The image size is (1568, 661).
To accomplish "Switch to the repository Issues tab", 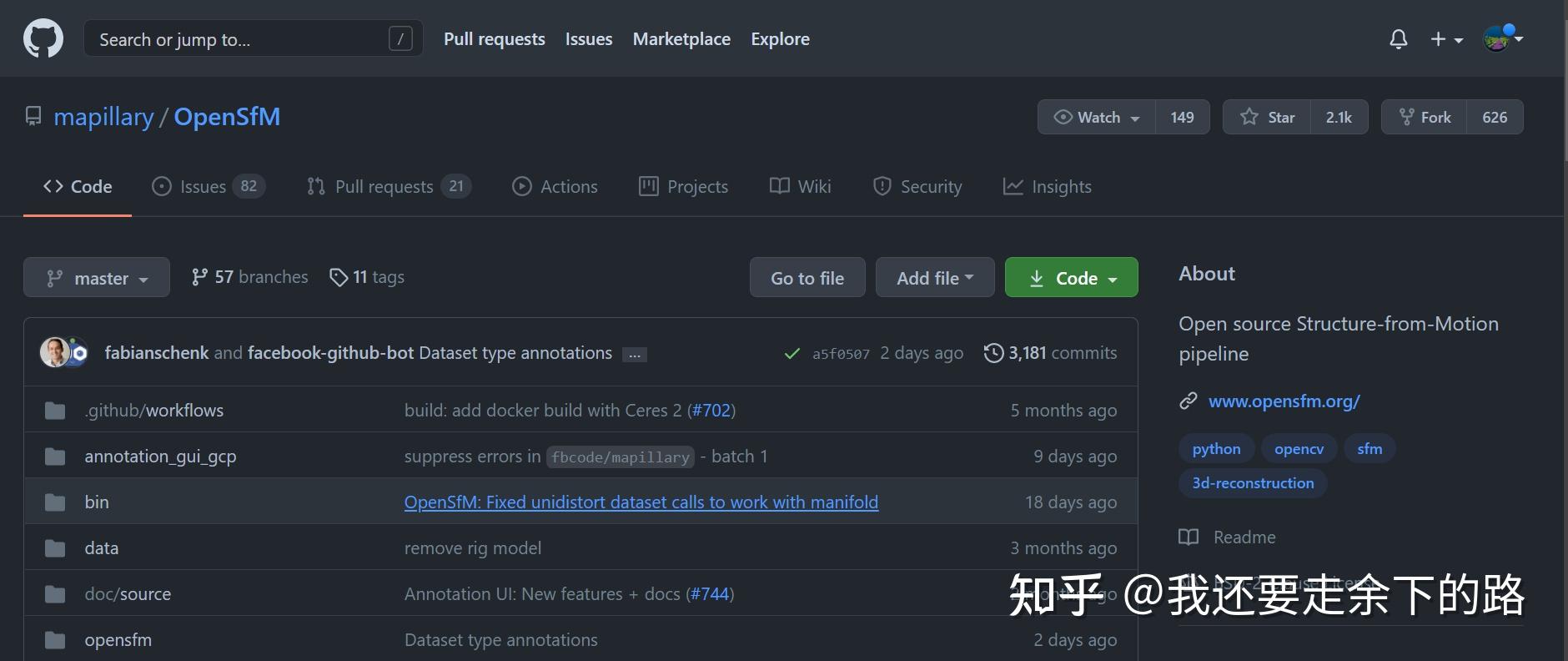I will pos(209,186).
